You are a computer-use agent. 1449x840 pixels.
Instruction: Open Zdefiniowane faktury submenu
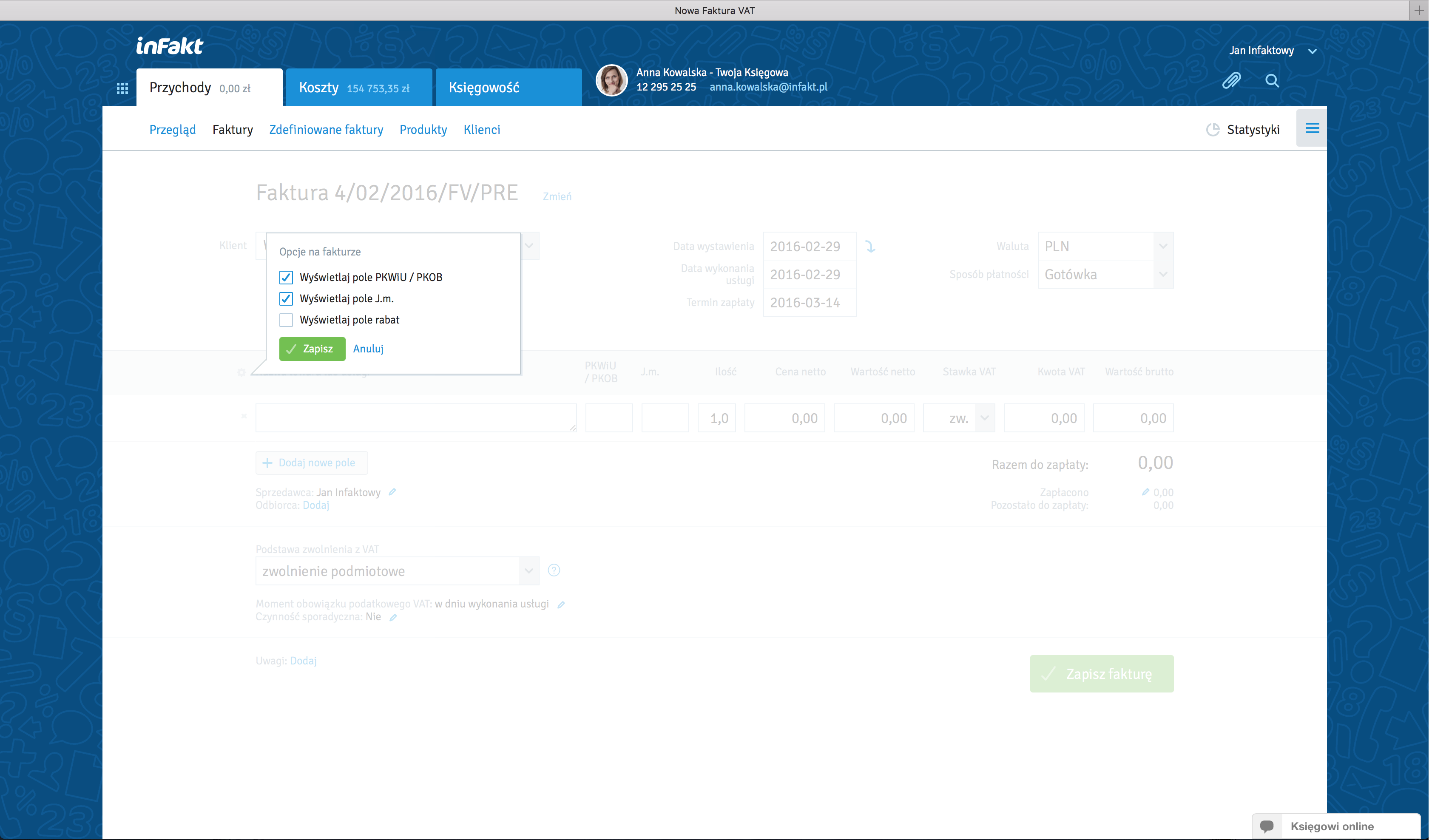tap(326, 130)
